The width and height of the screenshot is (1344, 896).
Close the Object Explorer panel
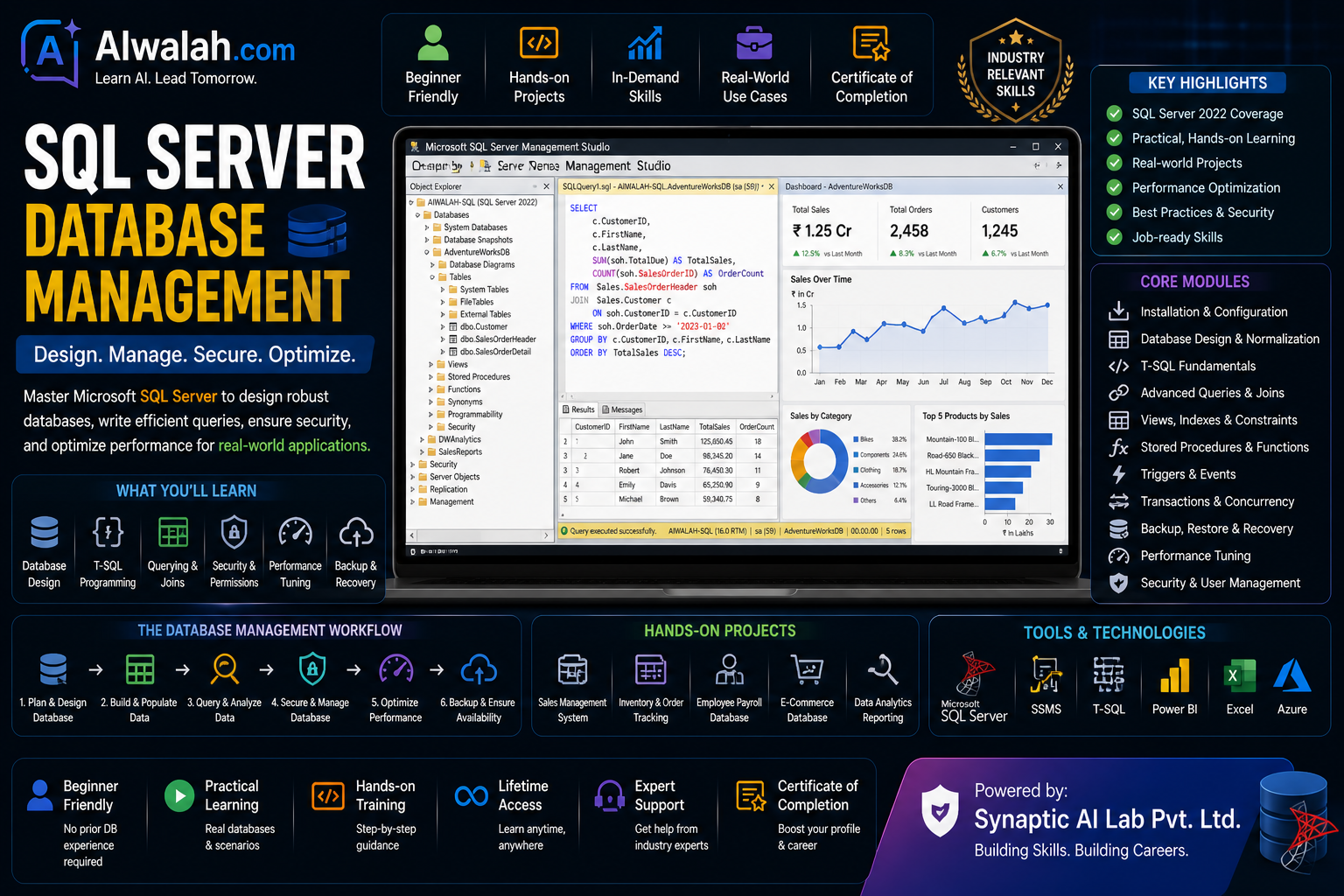[546, 186]
